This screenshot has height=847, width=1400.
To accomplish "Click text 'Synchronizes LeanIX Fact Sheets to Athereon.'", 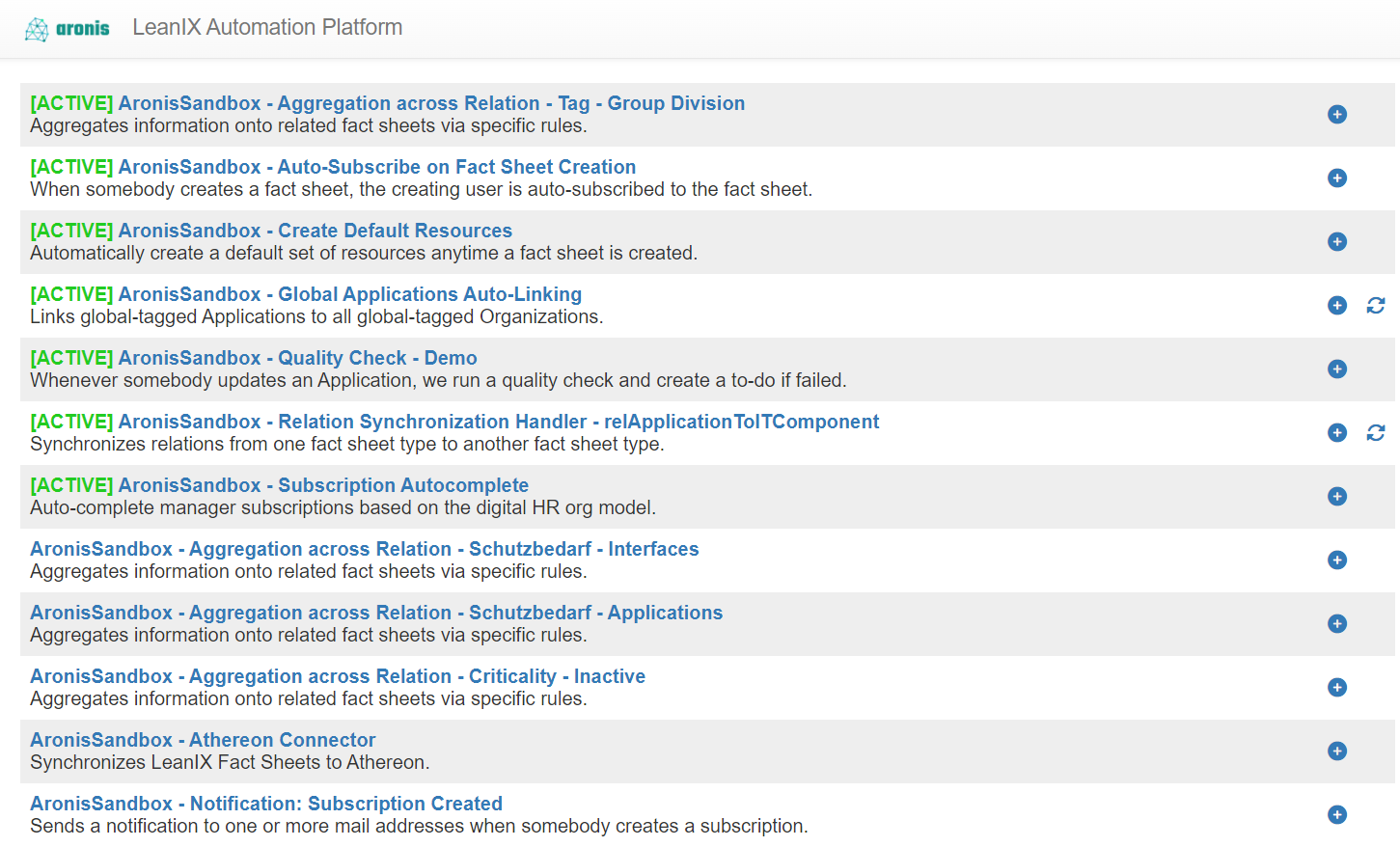I will (x=230, y=763).
